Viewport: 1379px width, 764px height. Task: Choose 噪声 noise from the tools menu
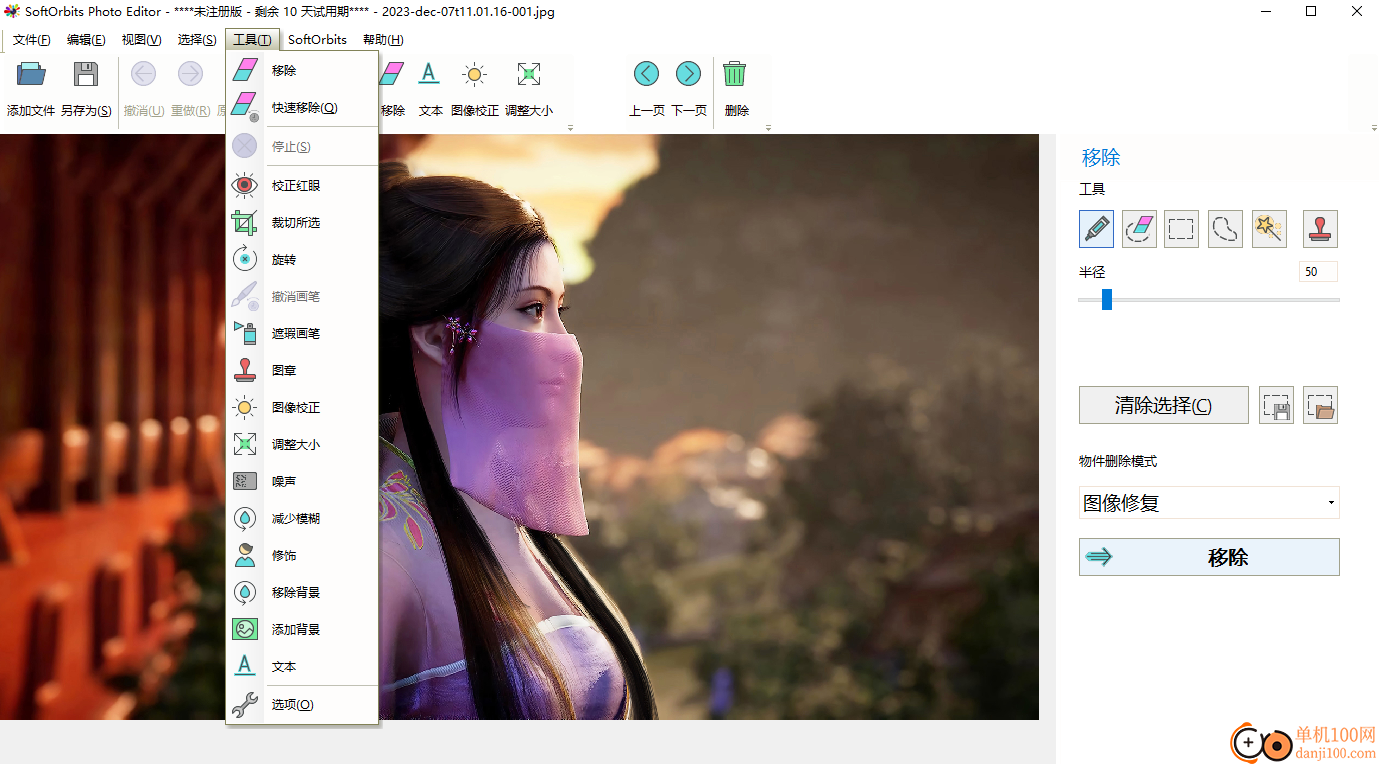tap(302, 481)
